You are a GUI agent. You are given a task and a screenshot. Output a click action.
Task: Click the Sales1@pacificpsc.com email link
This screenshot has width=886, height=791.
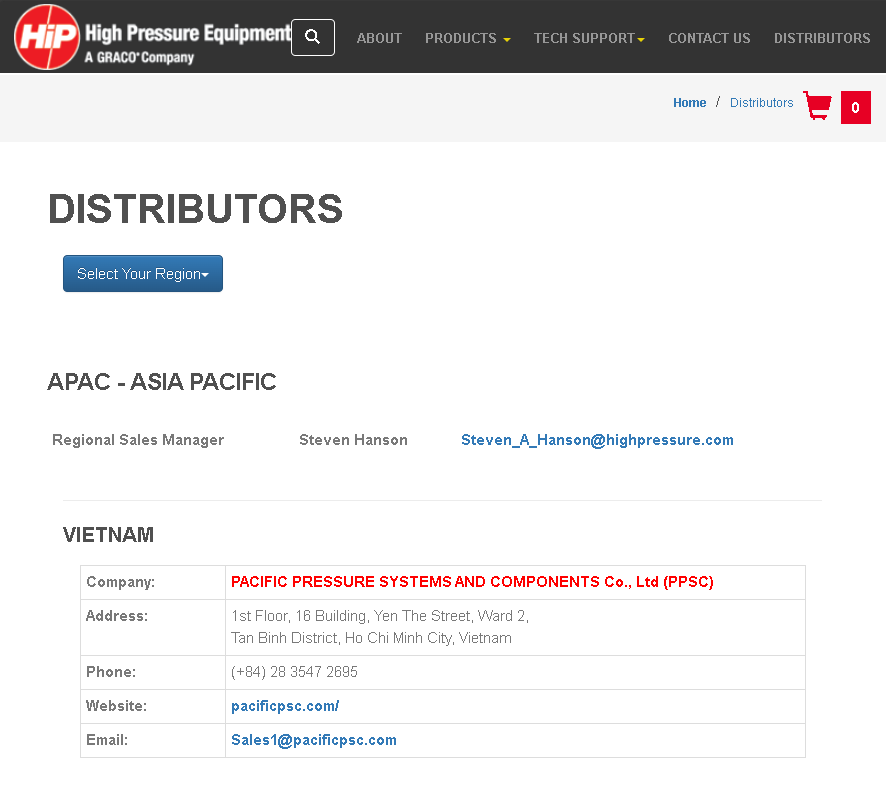pos(314,740)
